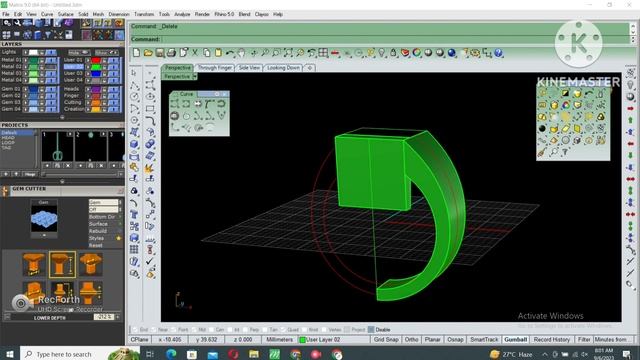Switch to the Side View viewport tab
Image resolution: width=640 pixels, height=360 pixels.
[249, 68]
